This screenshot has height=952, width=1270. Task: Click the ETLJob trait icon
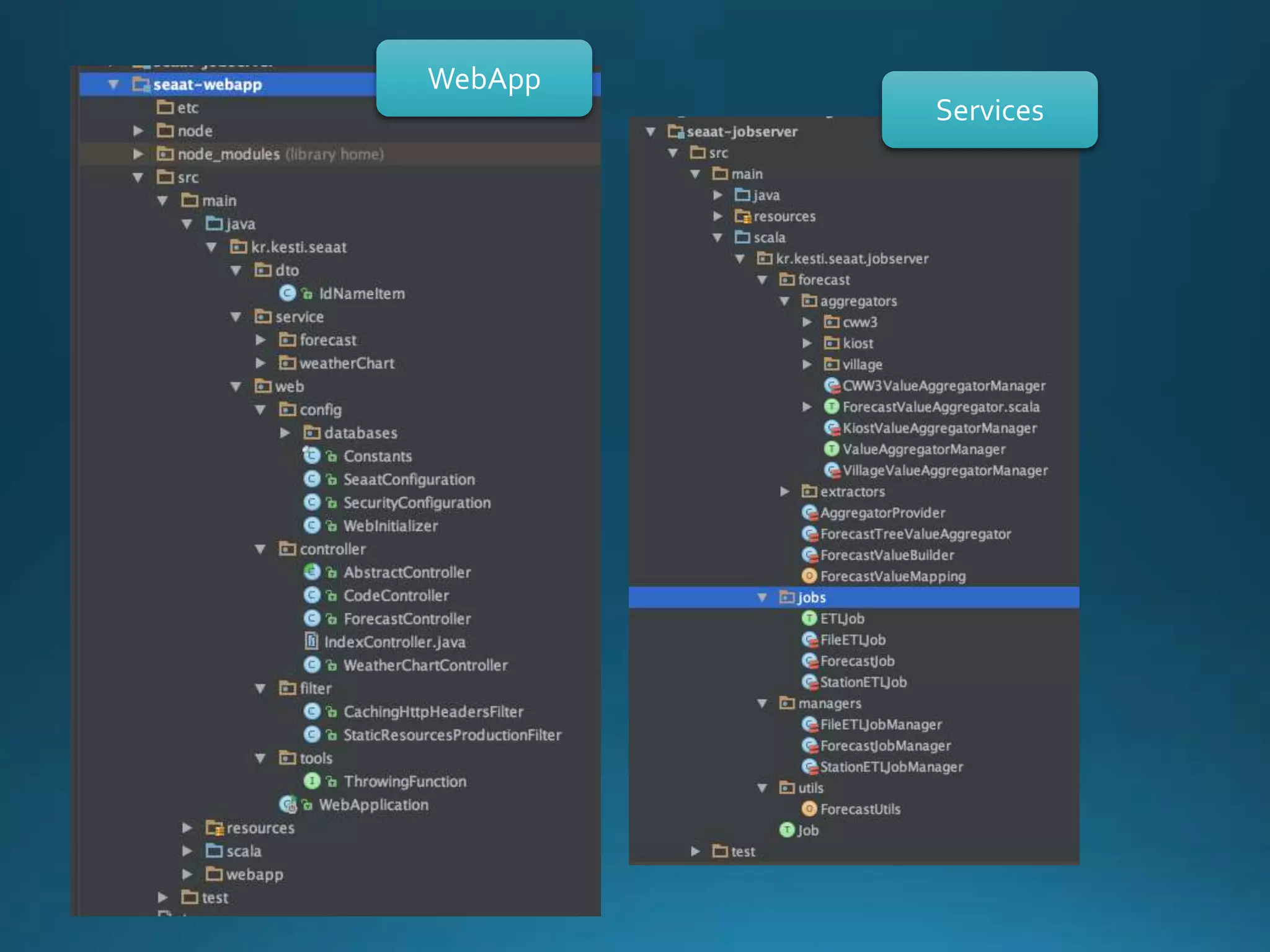click(809, 619)
